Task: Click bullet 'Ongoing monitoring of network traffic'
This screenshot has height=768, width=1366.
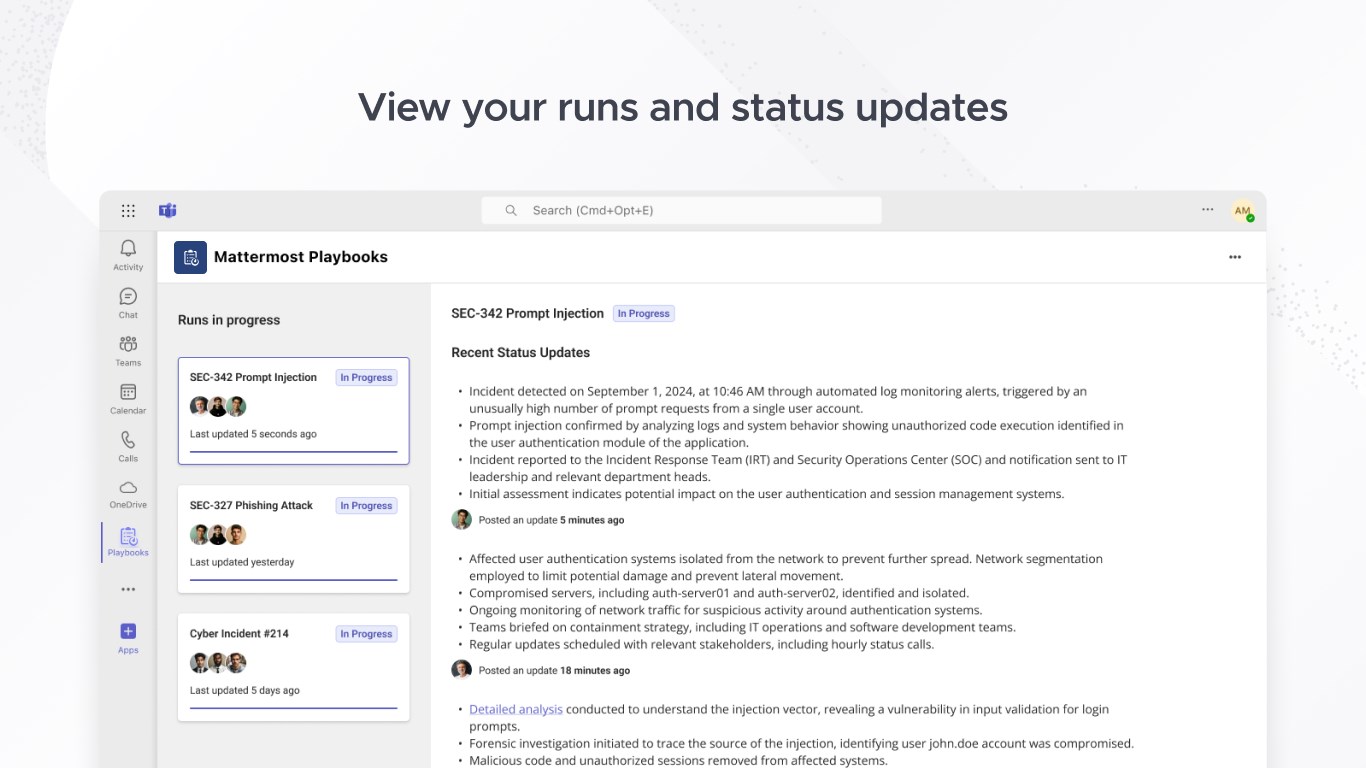Action: pos(725,610)
